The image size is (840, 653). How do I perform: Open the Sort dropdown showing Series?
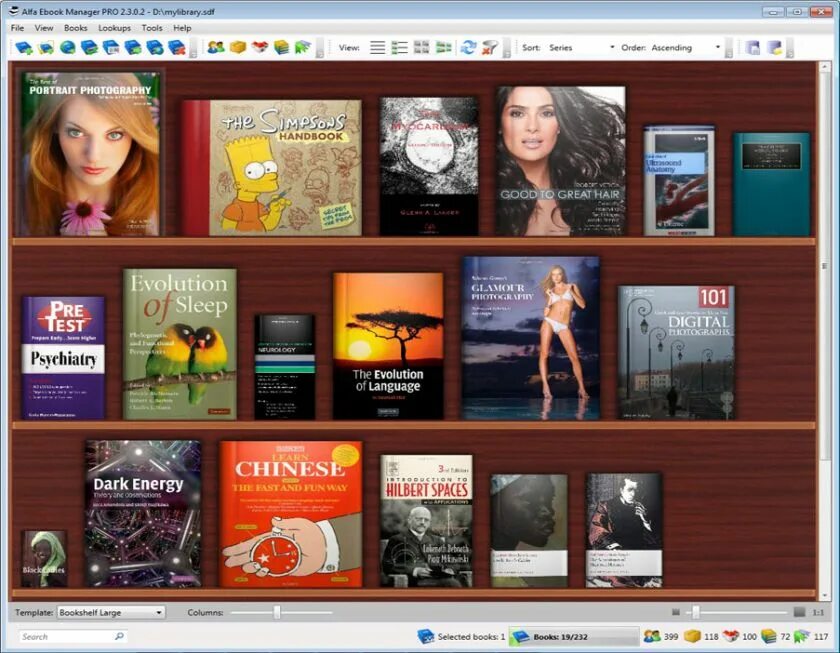pyautogui.click(x=582, y=48)
